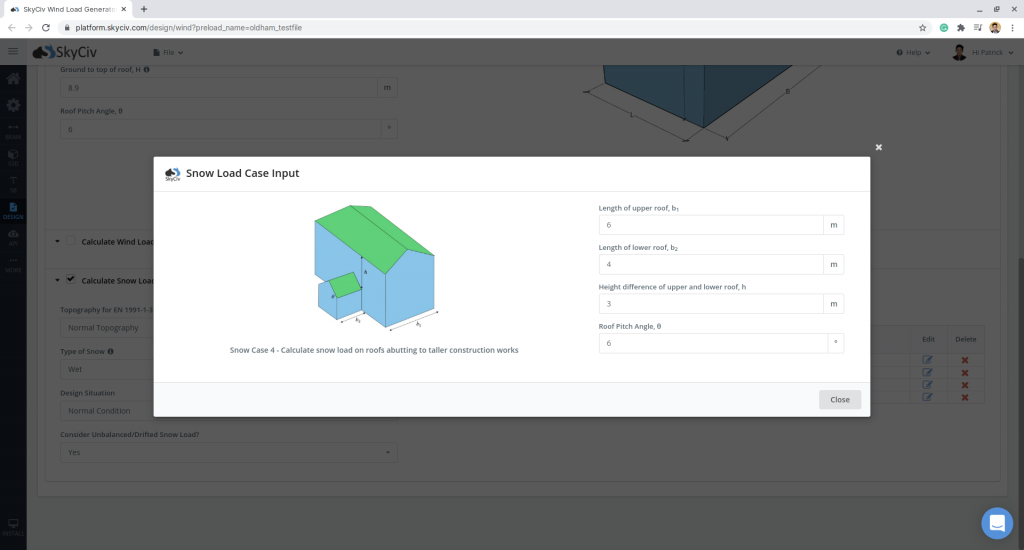1024x550 pixels.
Task: Open the Help menu
Action: (x=914, y=52)
